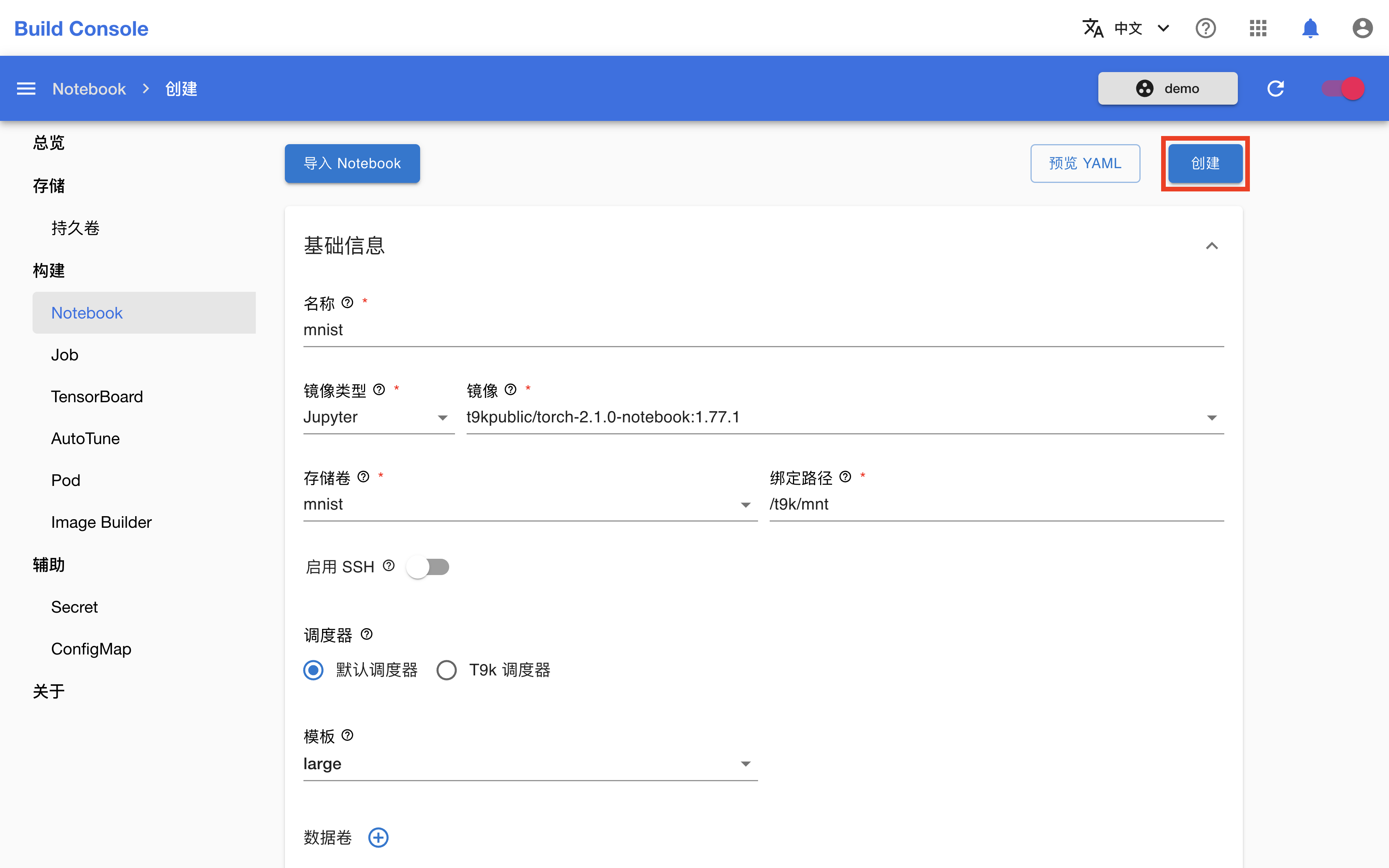Open TensorBoard in the sidebar
Image resolution: width=1389 pixels, height=868 pixels.
tap(97, 397)
